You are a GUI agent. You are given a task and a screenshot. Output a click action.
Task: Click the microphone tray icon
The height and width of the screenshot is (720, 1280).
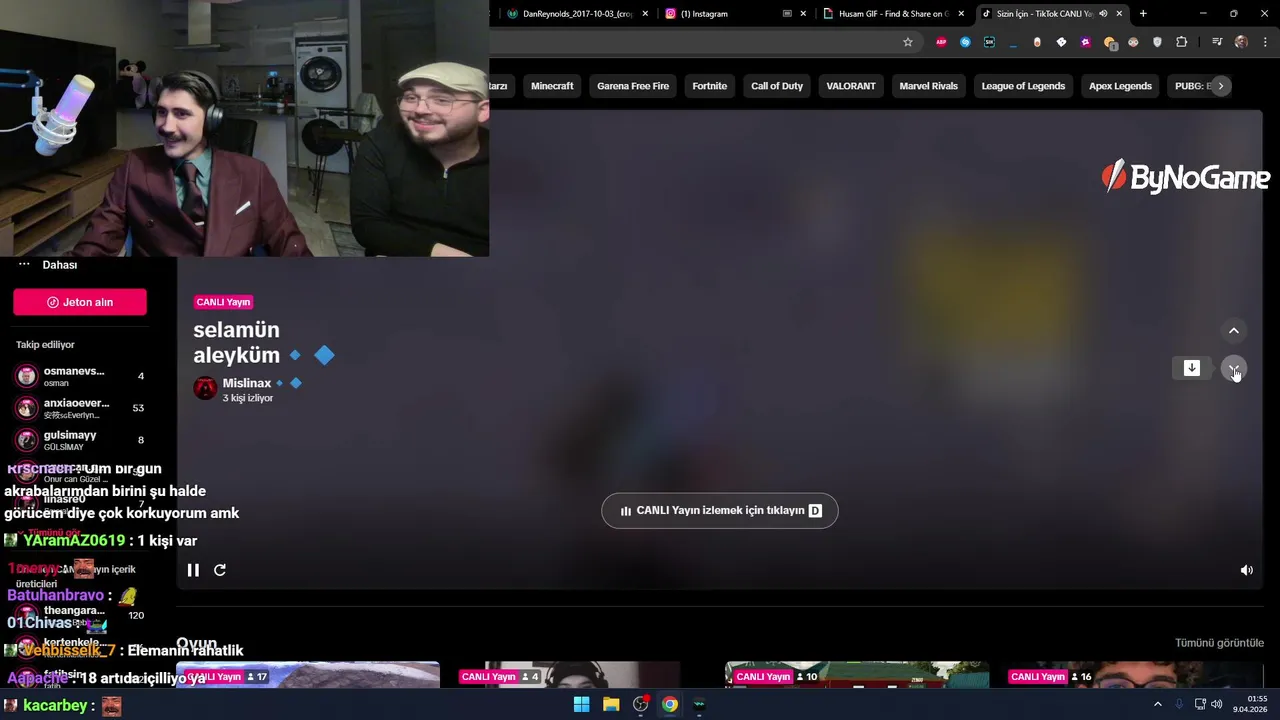coord(1179,705)
